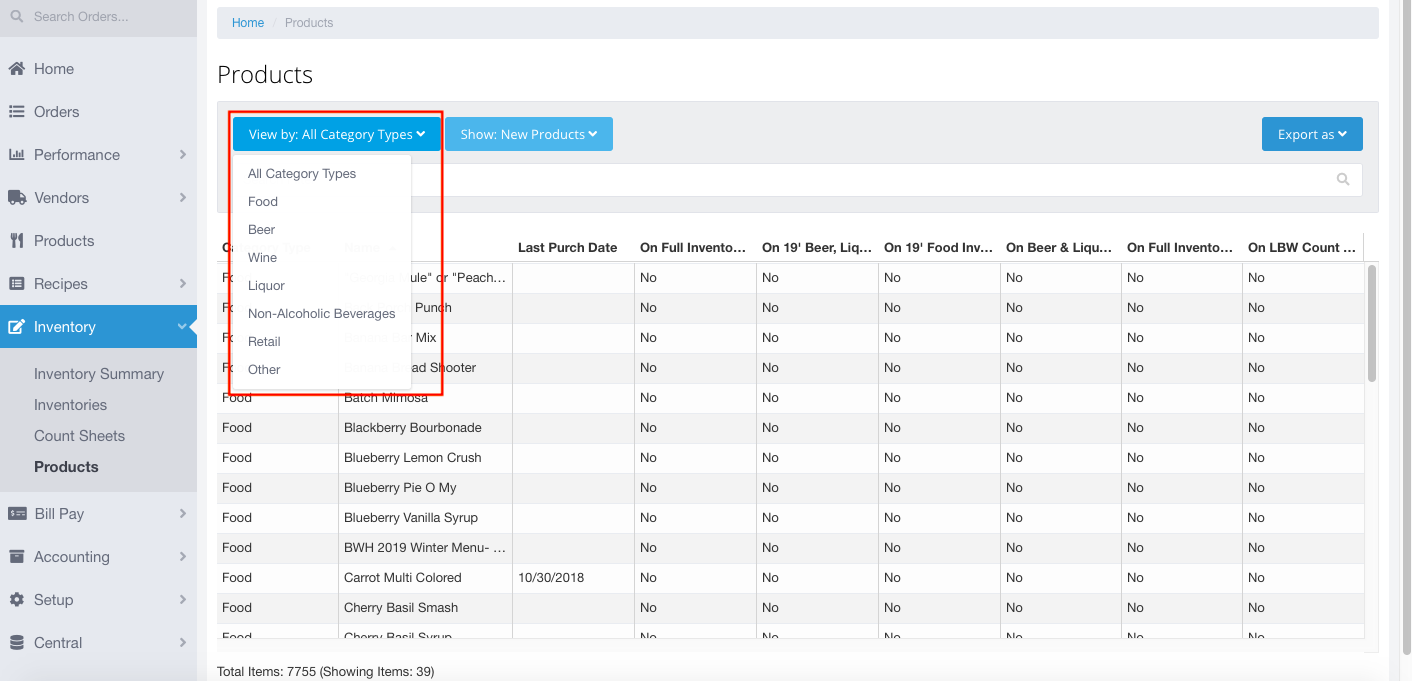Click the Home house icon in sidebar

coord(17,69)
